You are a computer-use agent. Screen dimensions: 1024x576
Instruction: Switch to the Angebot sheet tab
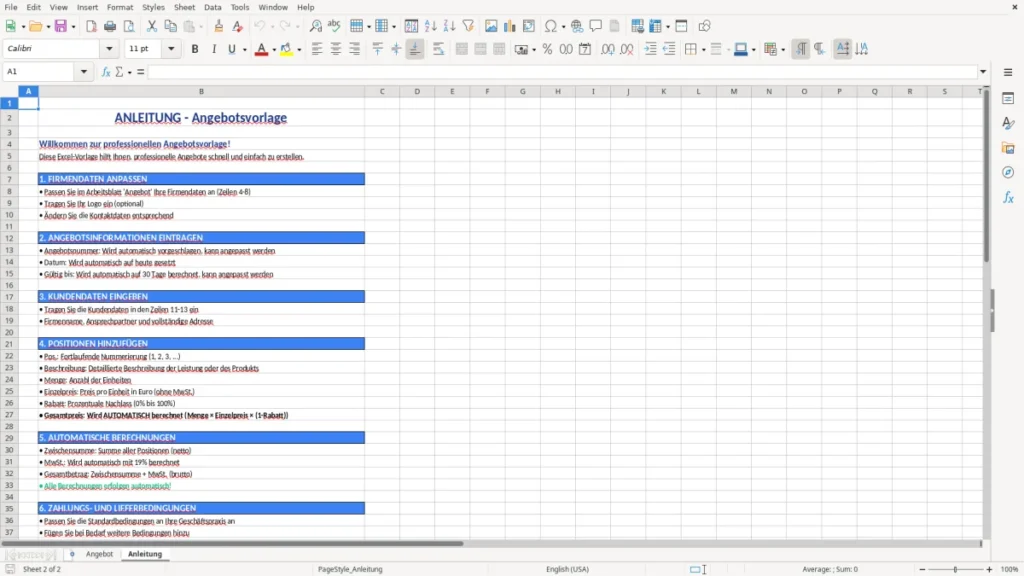(x=99, y=554)
